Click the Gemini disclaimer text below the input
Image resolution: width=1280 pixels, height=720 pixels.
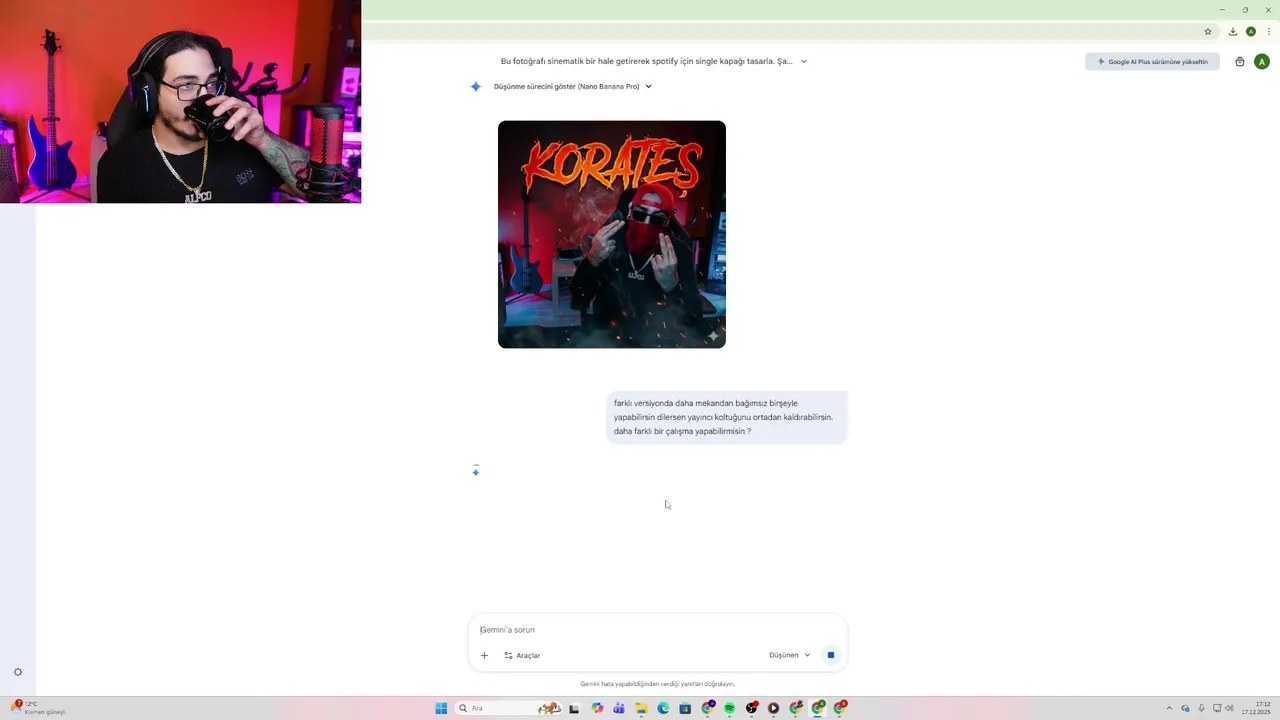657,684
